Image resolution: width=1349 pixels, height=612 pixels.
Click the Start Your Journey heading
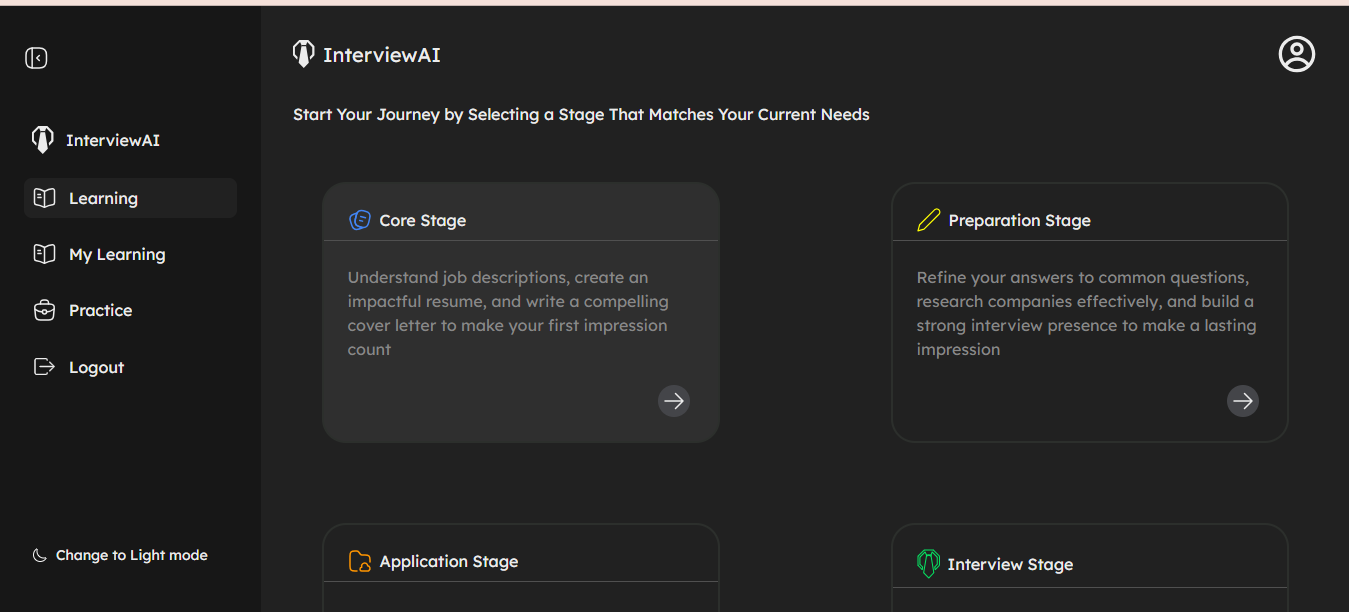581,115
